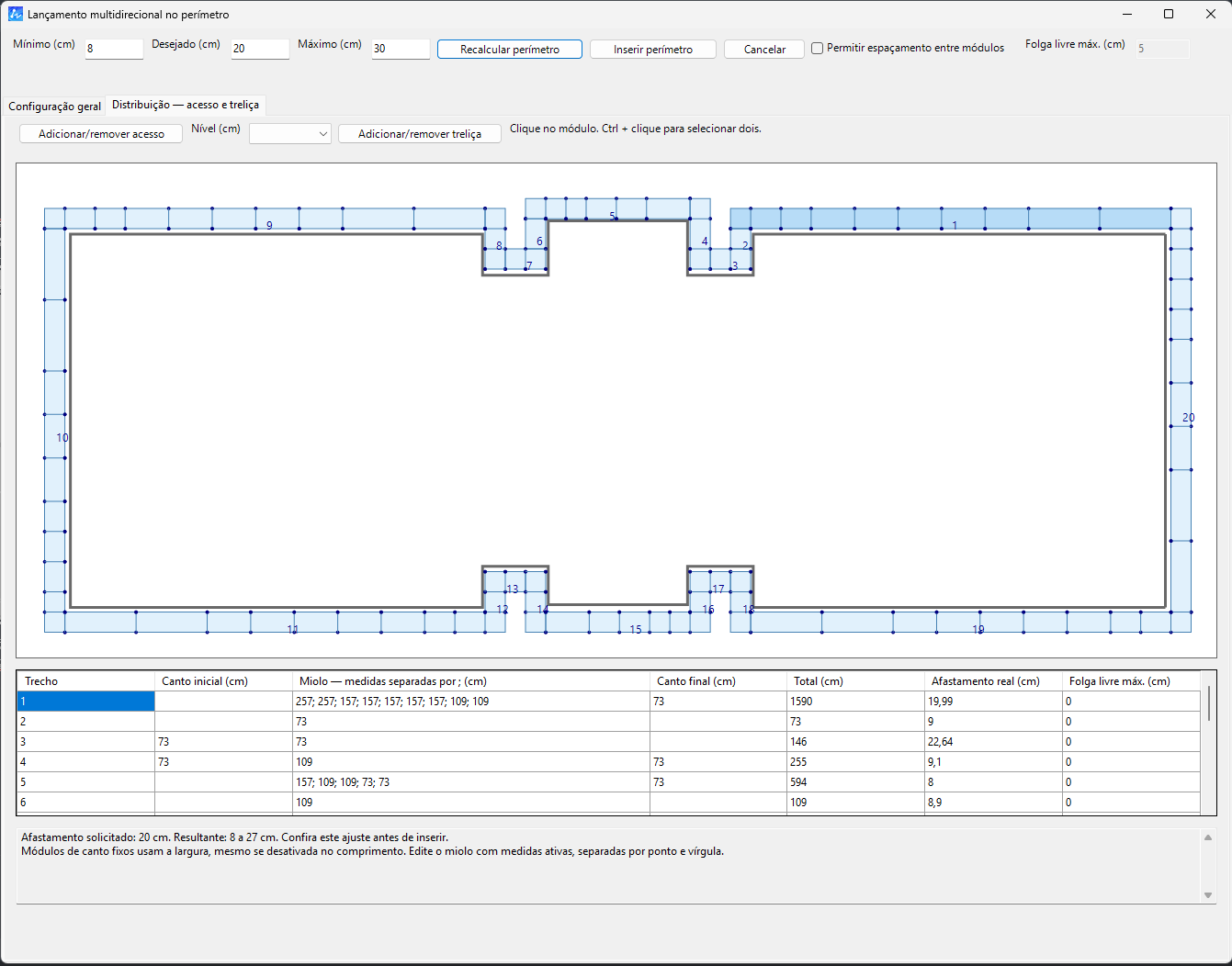This screenshot has width=1232, height=966.
Task: Select module 19 in the perimeter drawing
Action: (960, 623)
